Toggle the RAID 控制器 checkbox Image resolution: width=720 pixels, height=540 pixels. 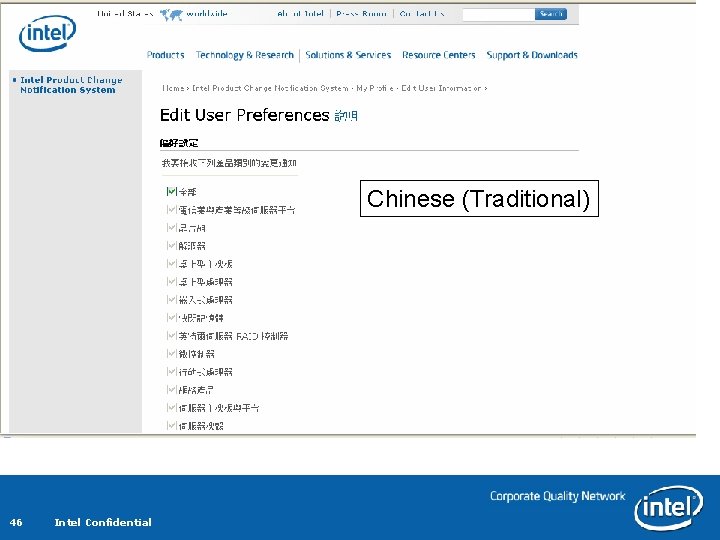(x=172, y=336)
